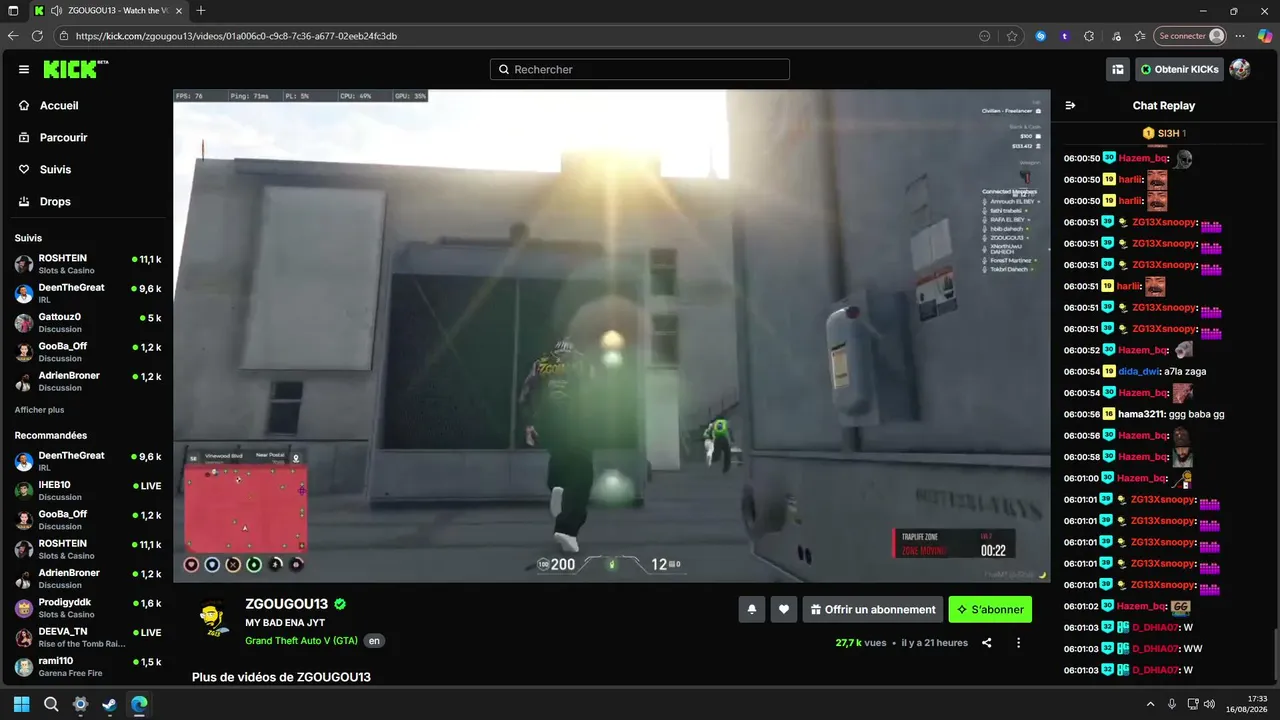This screenshot has width=1280, height=720.
Task: Show hidden system tray icons
Action: click(1150, 704)
